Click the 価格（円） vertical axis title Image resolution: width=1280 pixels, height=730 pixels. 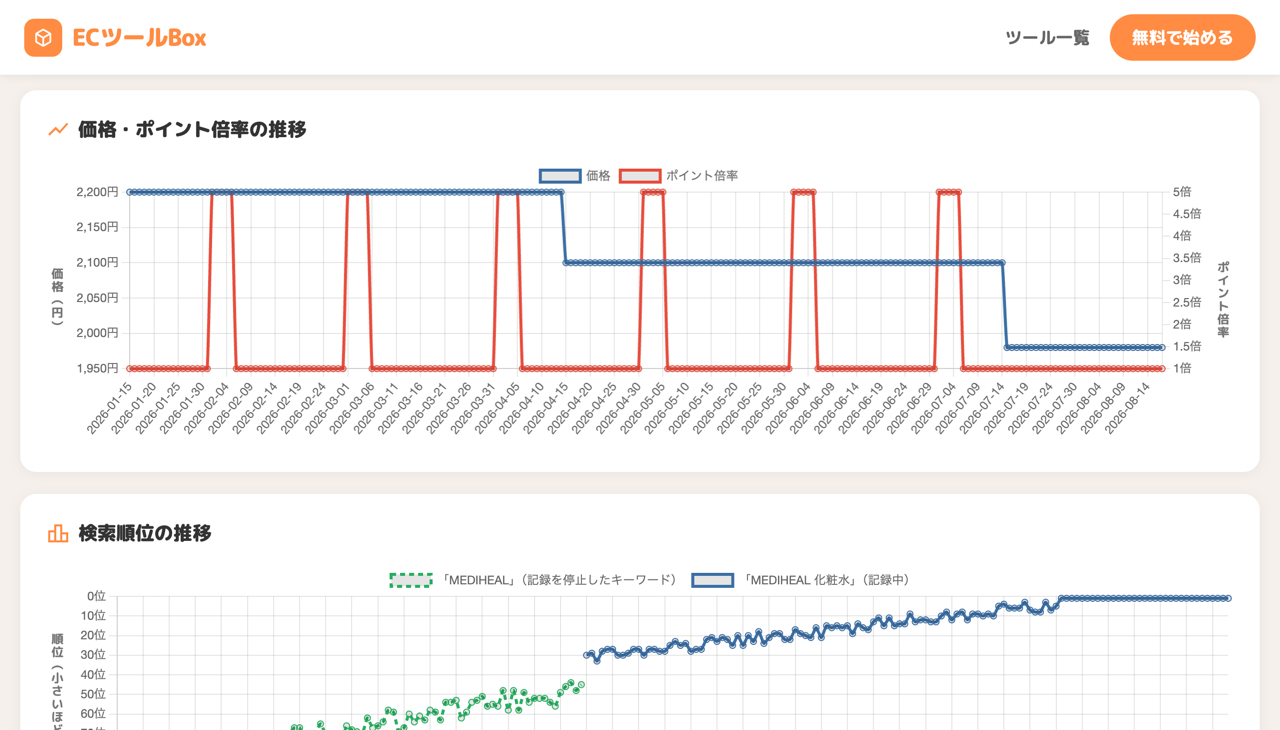[x=57, y=296]
